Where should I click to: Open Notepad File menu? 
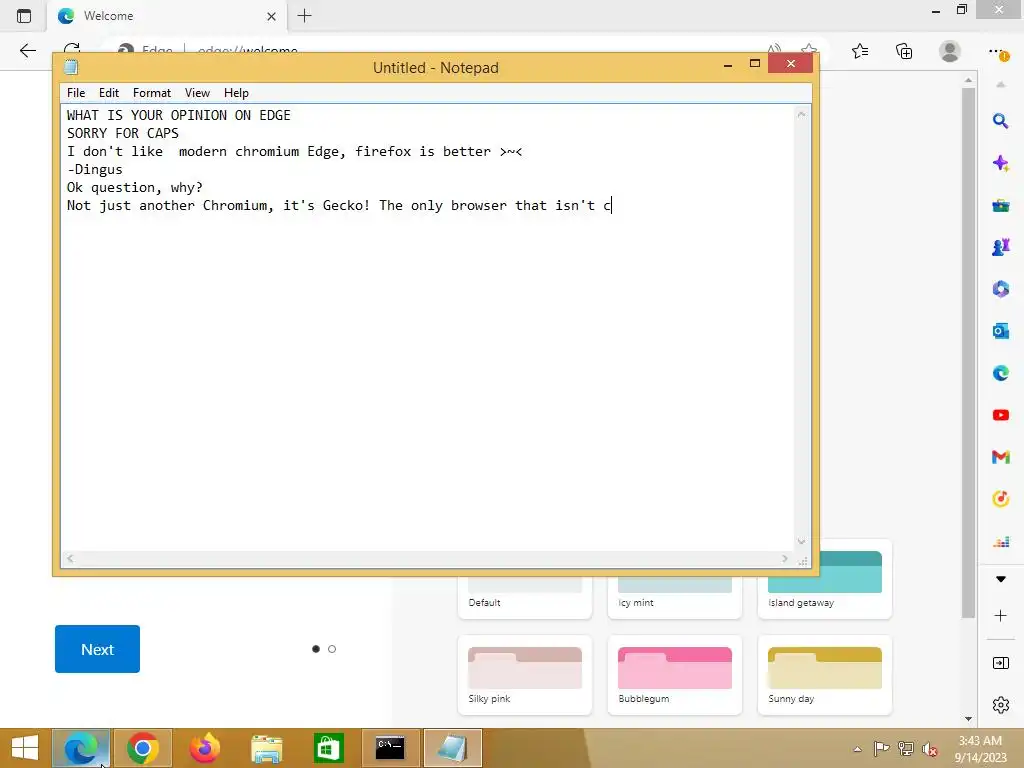[x=76, y=93]
